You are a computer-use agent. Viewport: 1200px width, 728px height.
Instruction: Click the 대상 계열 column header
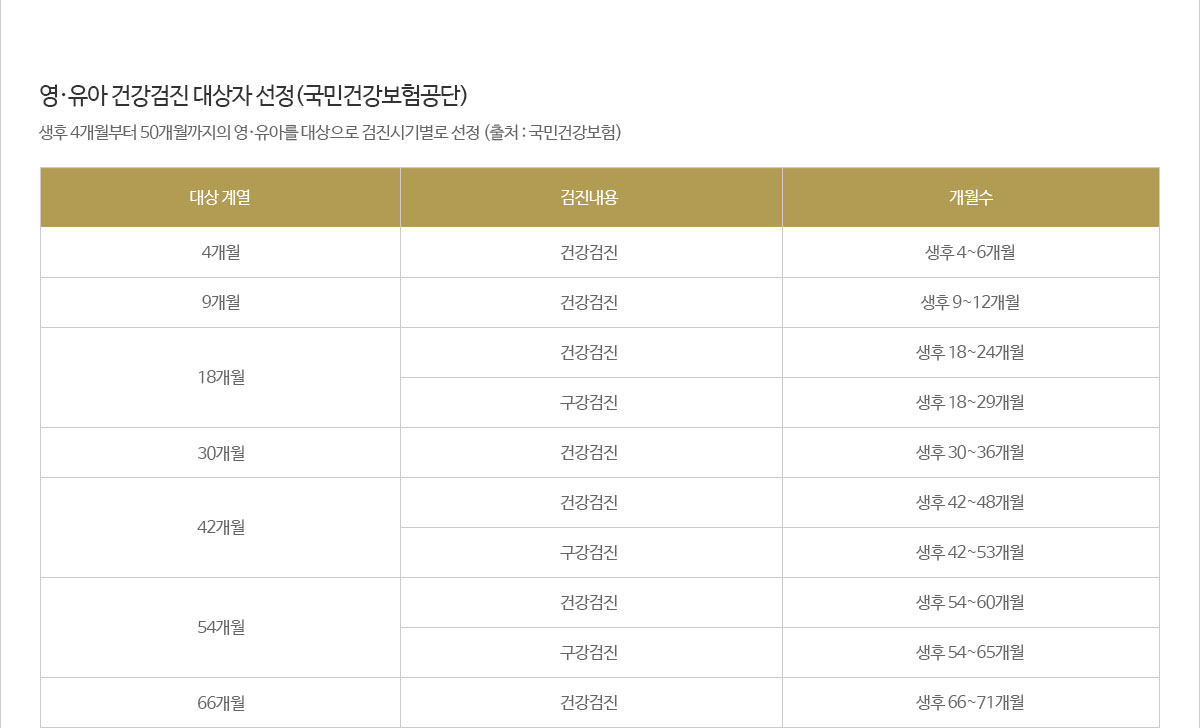tap(220, 197)
